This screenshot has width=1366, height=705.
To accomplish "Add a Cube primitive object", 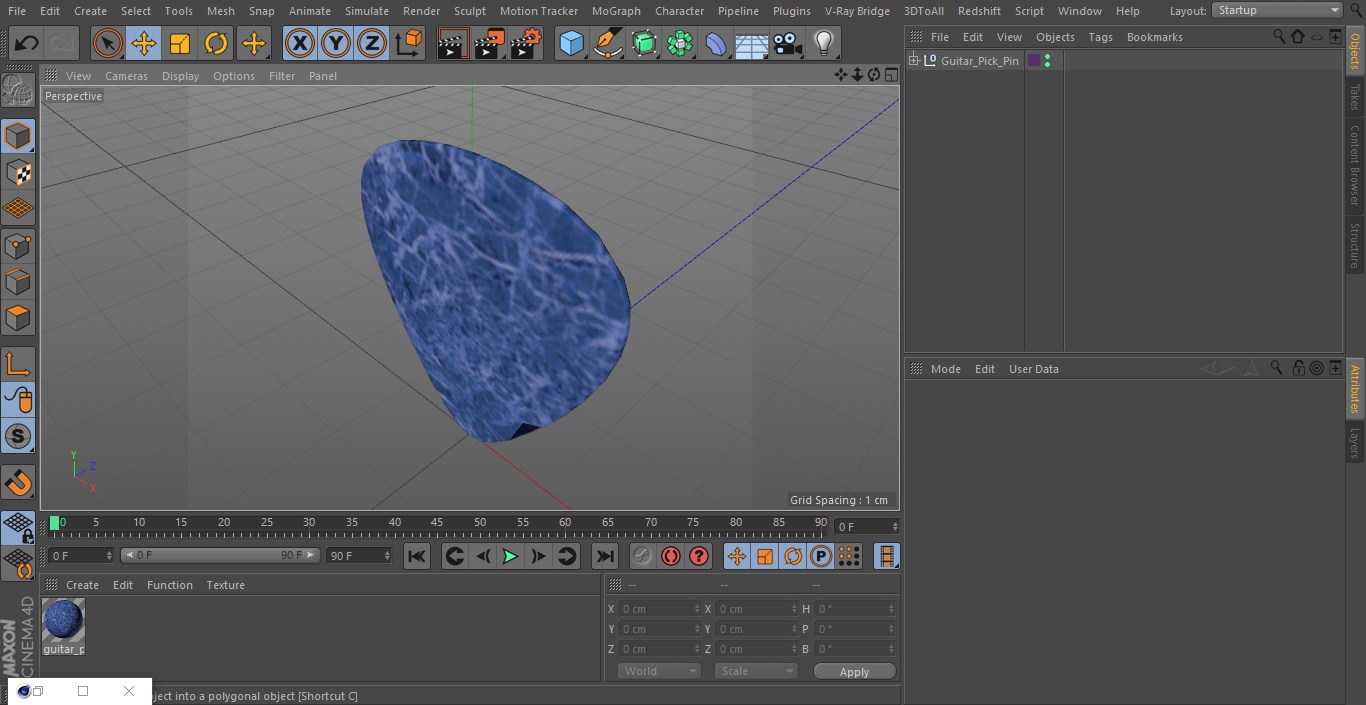I will pyautogui.click(x=571, y=44).
